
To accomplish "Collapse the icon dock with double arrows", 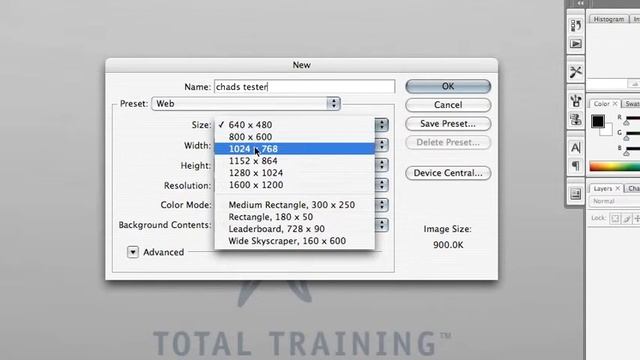I will coord(580,3).
